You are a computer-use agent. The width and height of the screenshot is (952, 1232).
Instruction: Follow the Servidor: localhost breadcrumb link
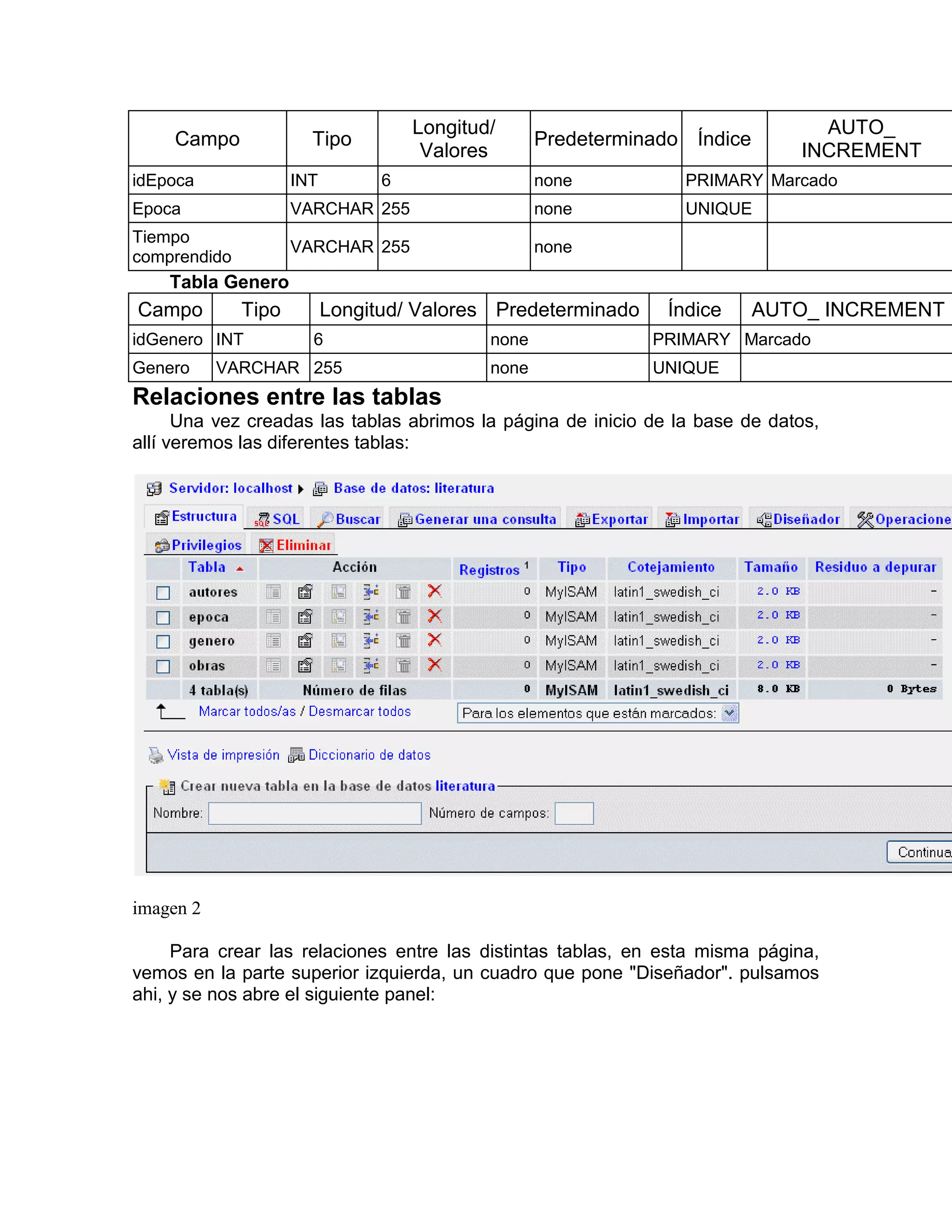pos(230,489)
